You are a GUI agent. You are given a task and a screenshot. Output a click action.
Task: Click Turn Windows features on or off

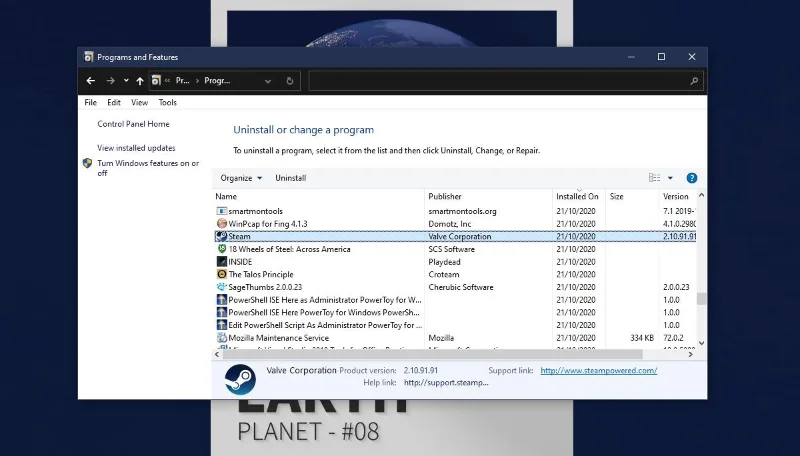(148, 168)
